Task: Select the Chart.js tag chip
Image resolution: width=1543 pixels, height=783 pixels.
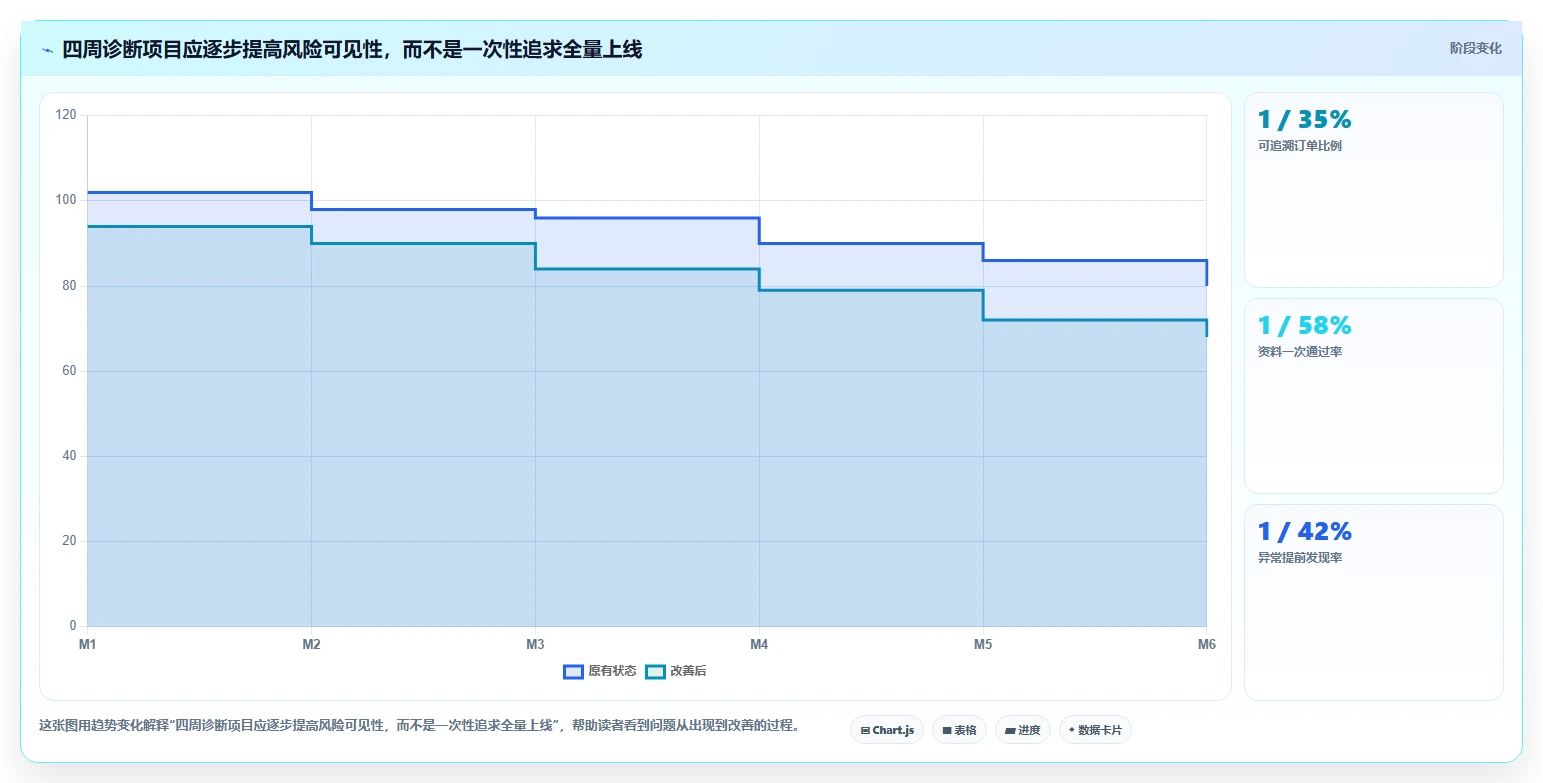Action: [887, 730]
